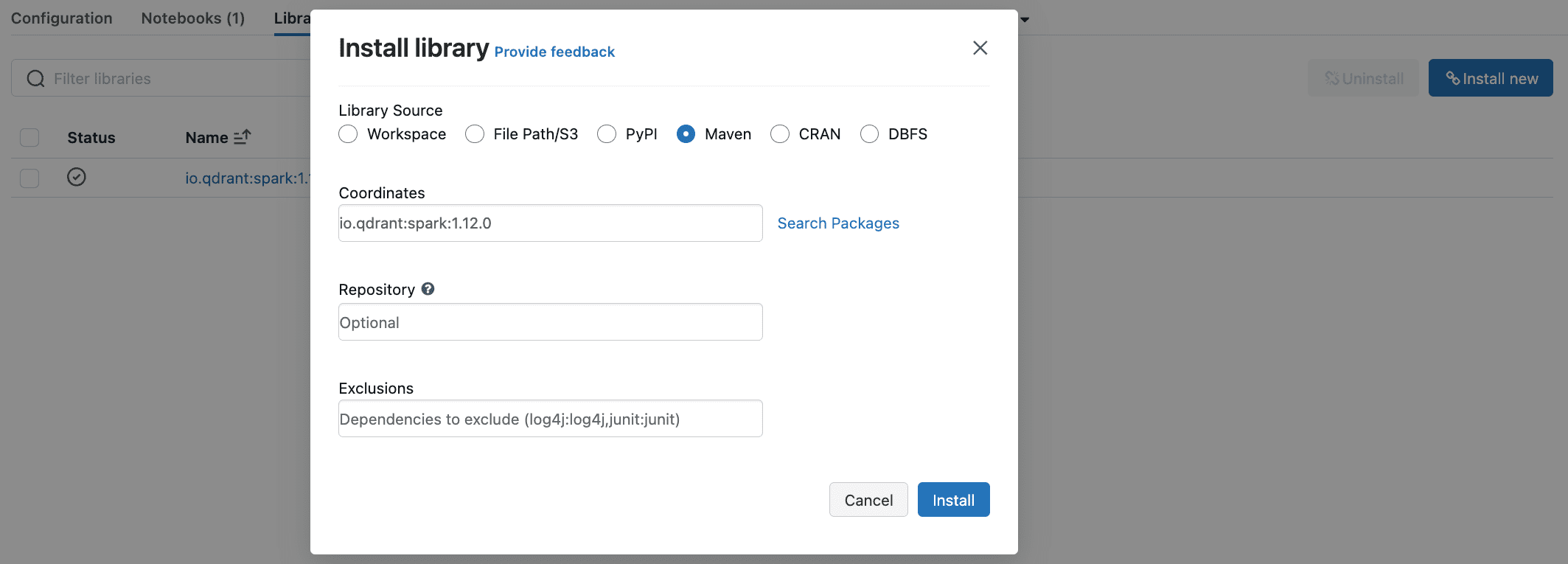Open the Search Packages link
The width and height of the screenshot is (1568, 564).
tap(838, 223)
